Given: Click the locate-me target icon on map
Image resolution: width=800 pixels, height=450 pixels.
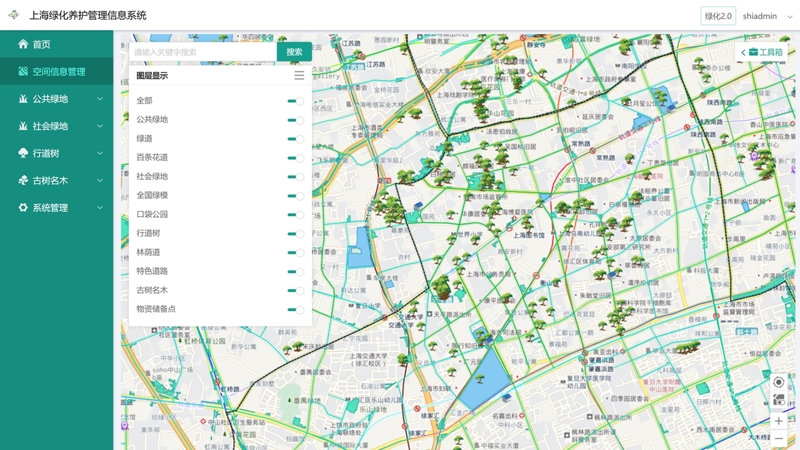Looking at the screenshot, I should coord(779,382).
